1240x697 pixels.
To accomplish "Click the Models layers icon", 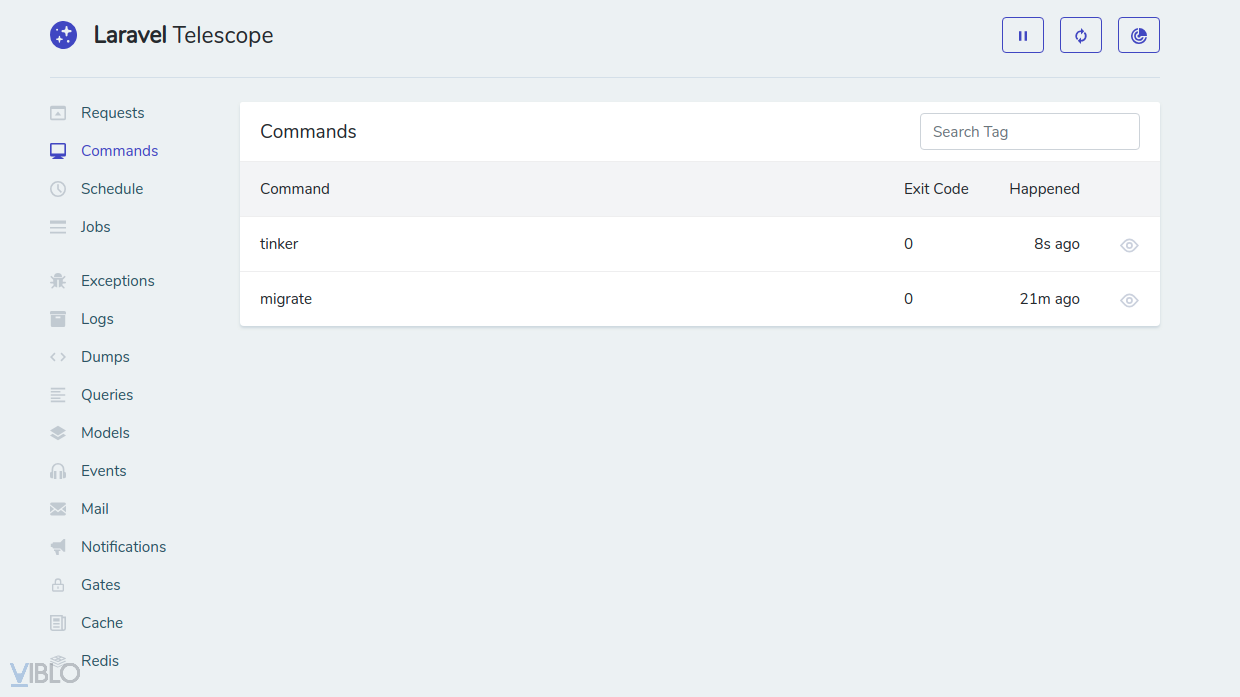I will click(x=58, y=433).
